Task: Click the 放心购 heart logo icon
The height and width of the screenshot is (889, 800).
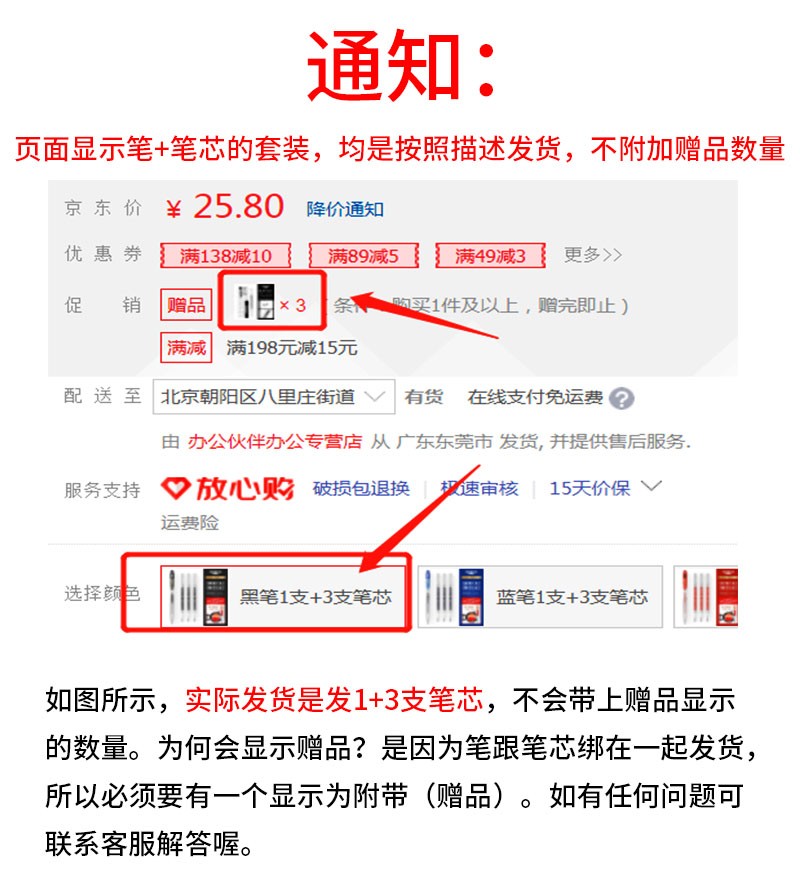Action: point(175,488)
